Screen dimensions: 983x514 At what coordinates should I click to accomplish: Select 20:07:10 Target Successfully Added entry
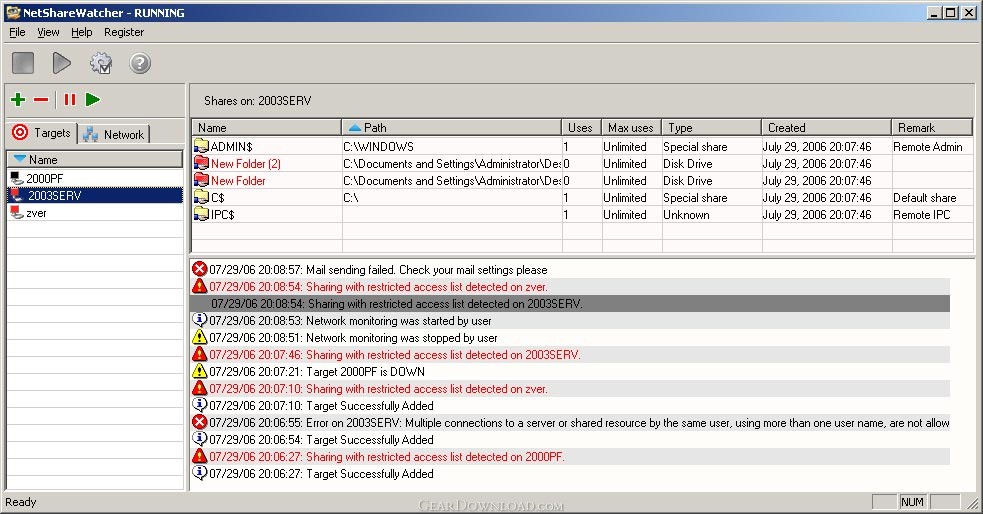coord(570,405)
